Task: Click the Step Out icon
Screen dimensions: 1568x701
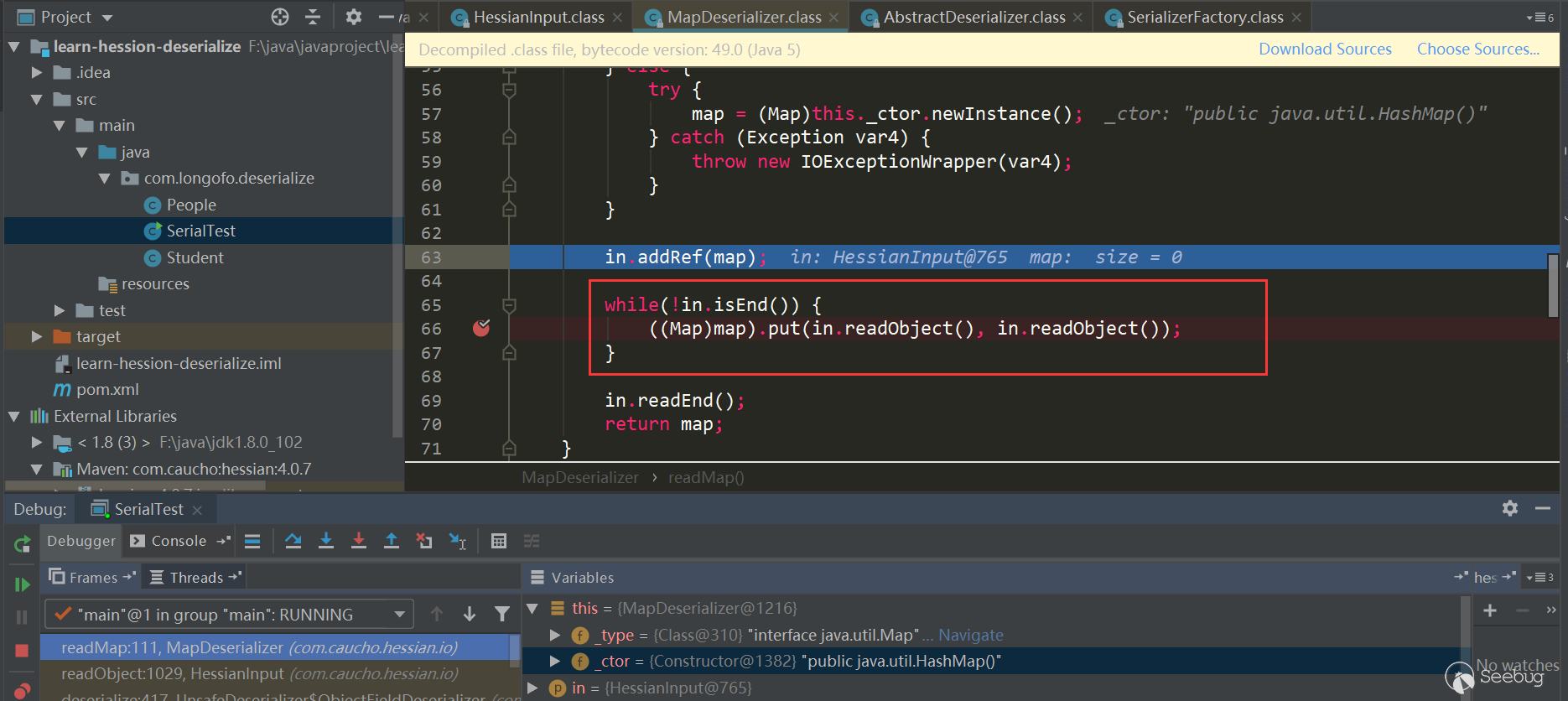Action: pyautogui.click(x=392, y=541)
